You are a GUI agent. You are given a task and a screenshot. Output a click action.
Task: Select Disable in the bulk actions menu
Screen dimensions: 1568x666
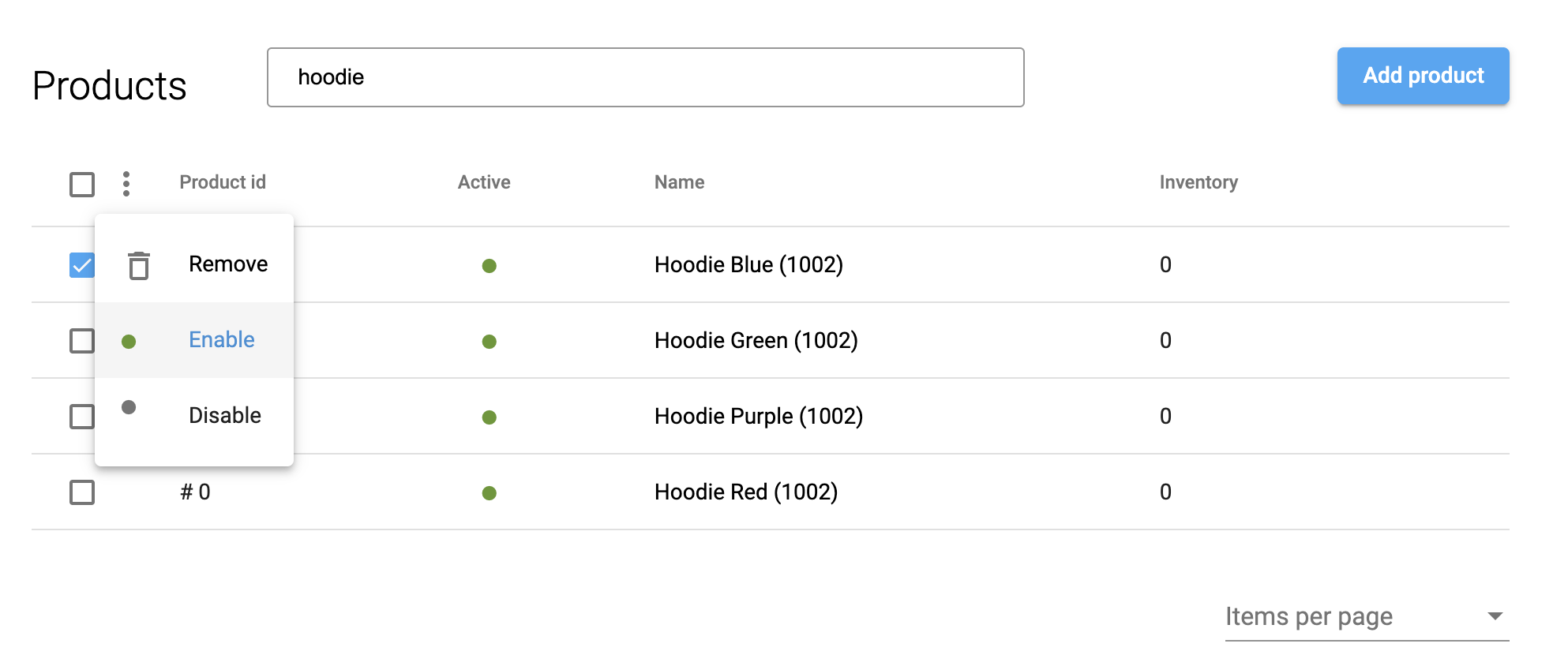click(224, 416)
